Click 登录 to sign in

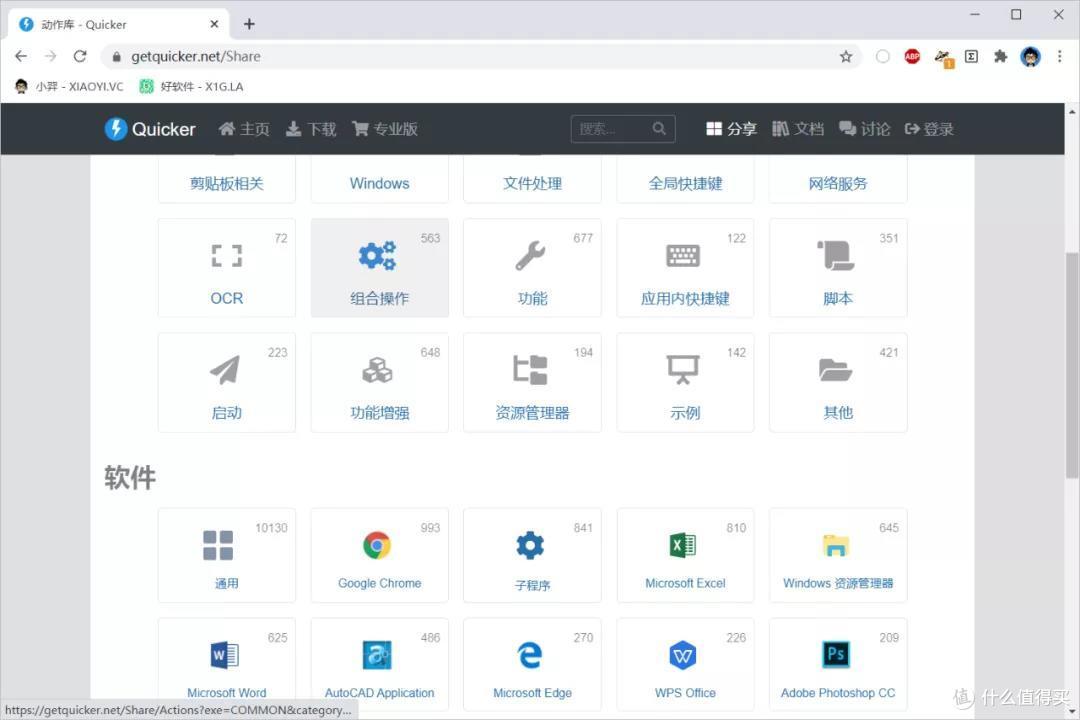(929, 129)
